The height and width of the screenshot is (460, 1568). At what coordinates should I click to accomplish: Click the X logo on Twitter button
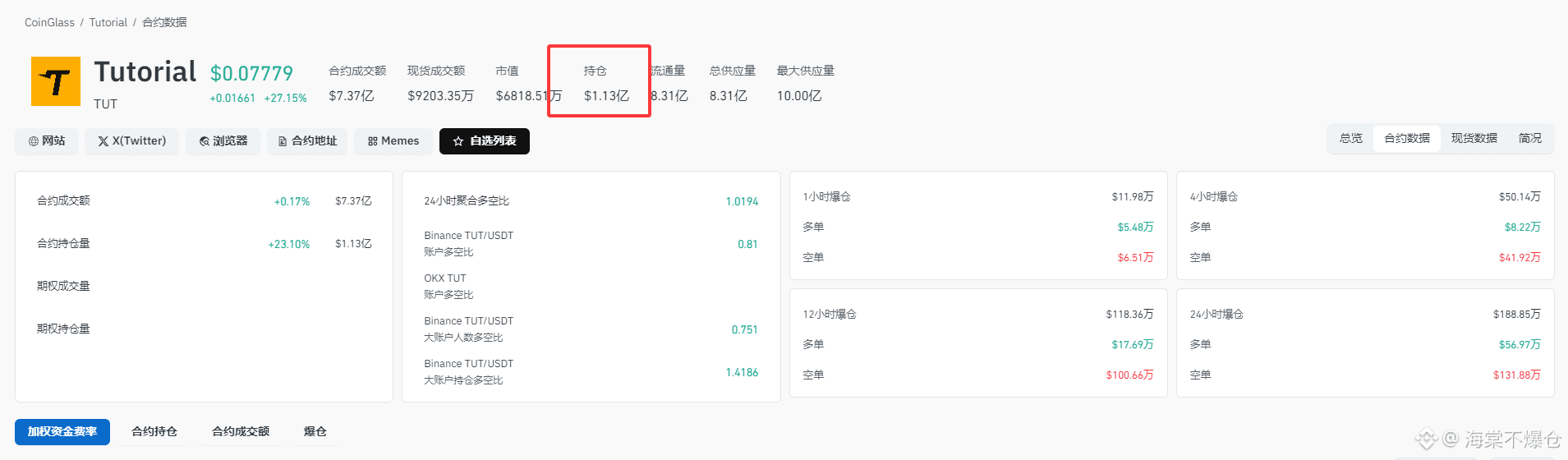tap(103, 141)
